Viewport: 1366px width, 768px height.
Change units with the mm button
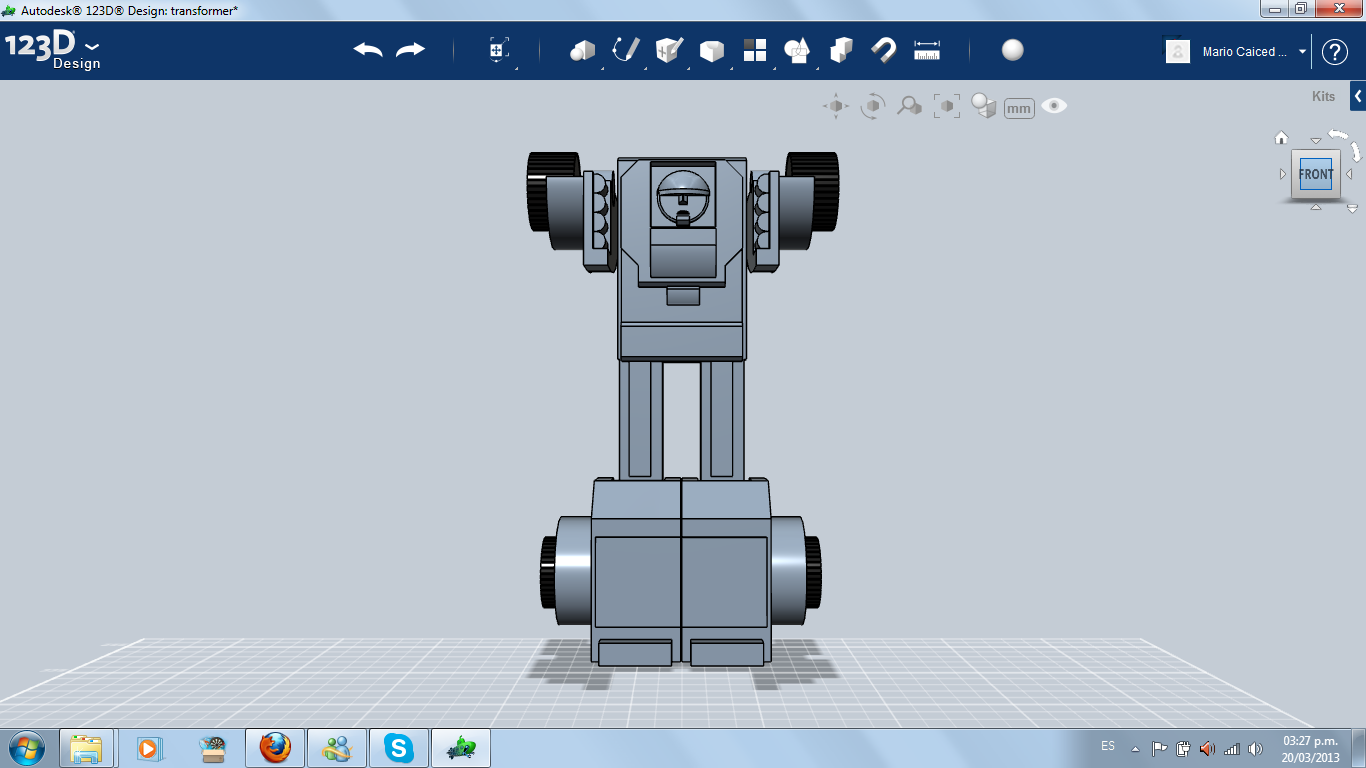(1019, 108)
